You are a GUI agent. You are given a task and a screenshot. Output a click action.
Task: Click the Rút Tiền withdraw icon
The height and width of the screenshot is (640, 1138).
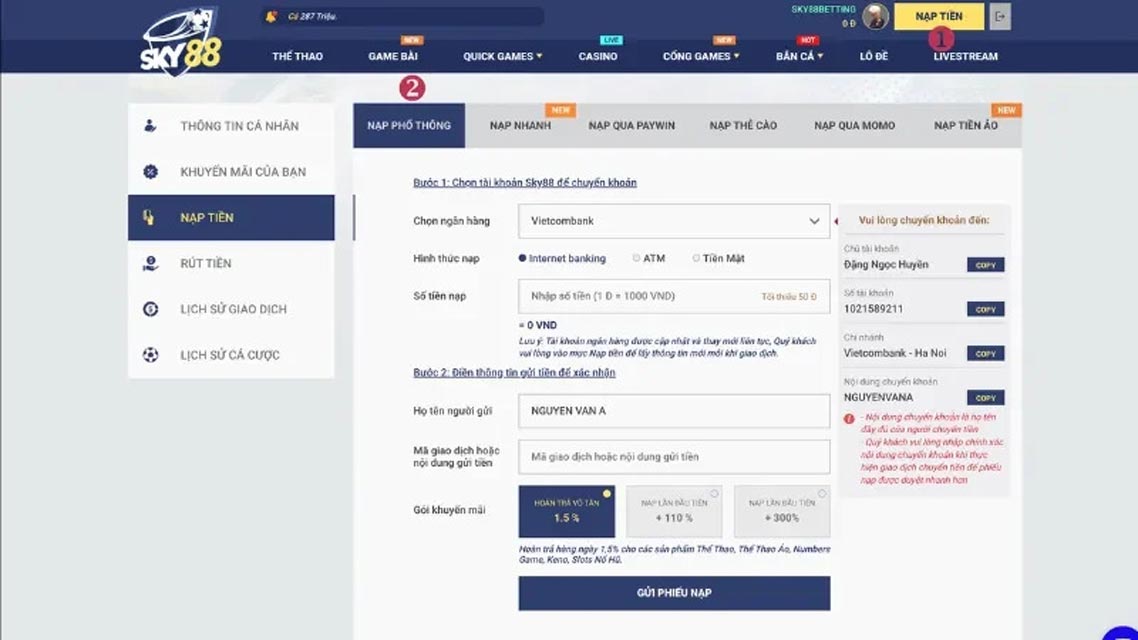tap(150, 263)
